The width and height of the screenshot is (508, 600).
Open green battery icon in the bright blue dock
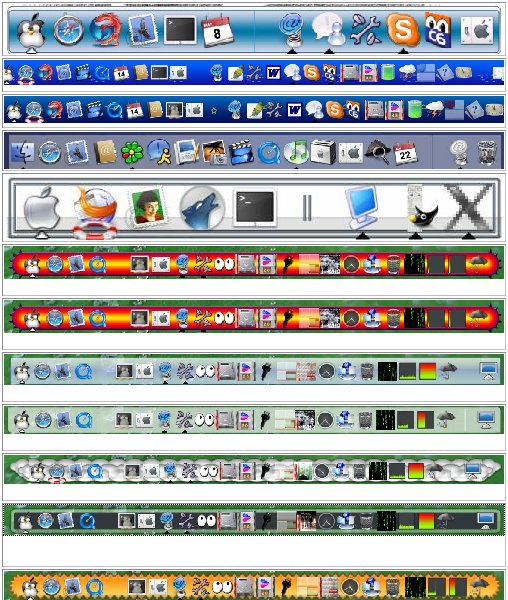click(x=388, y=72)
